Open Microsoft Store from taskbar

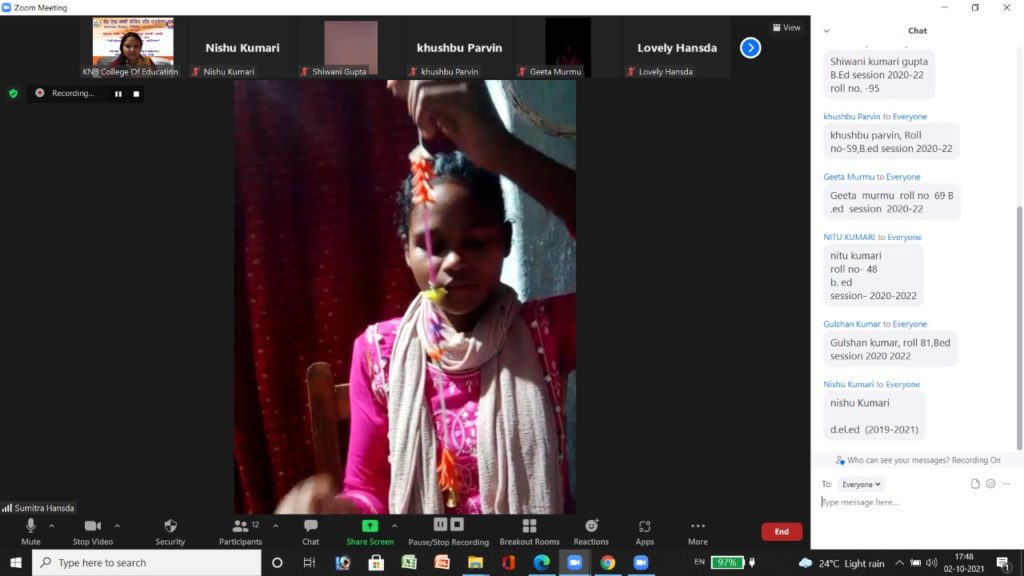tap(376, 562)
